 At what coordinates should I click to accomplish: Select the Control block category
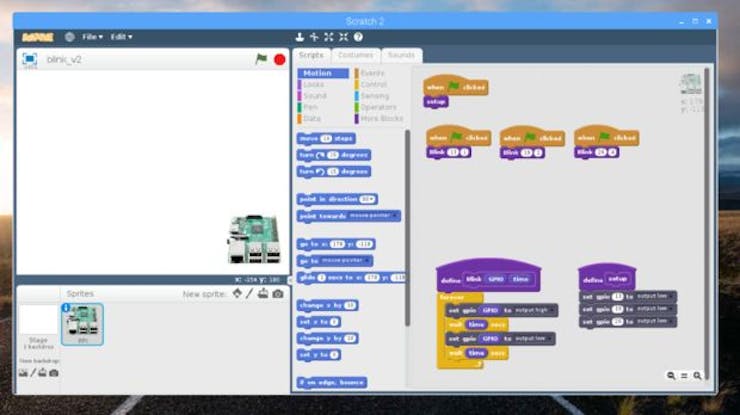tap(373, 85)
